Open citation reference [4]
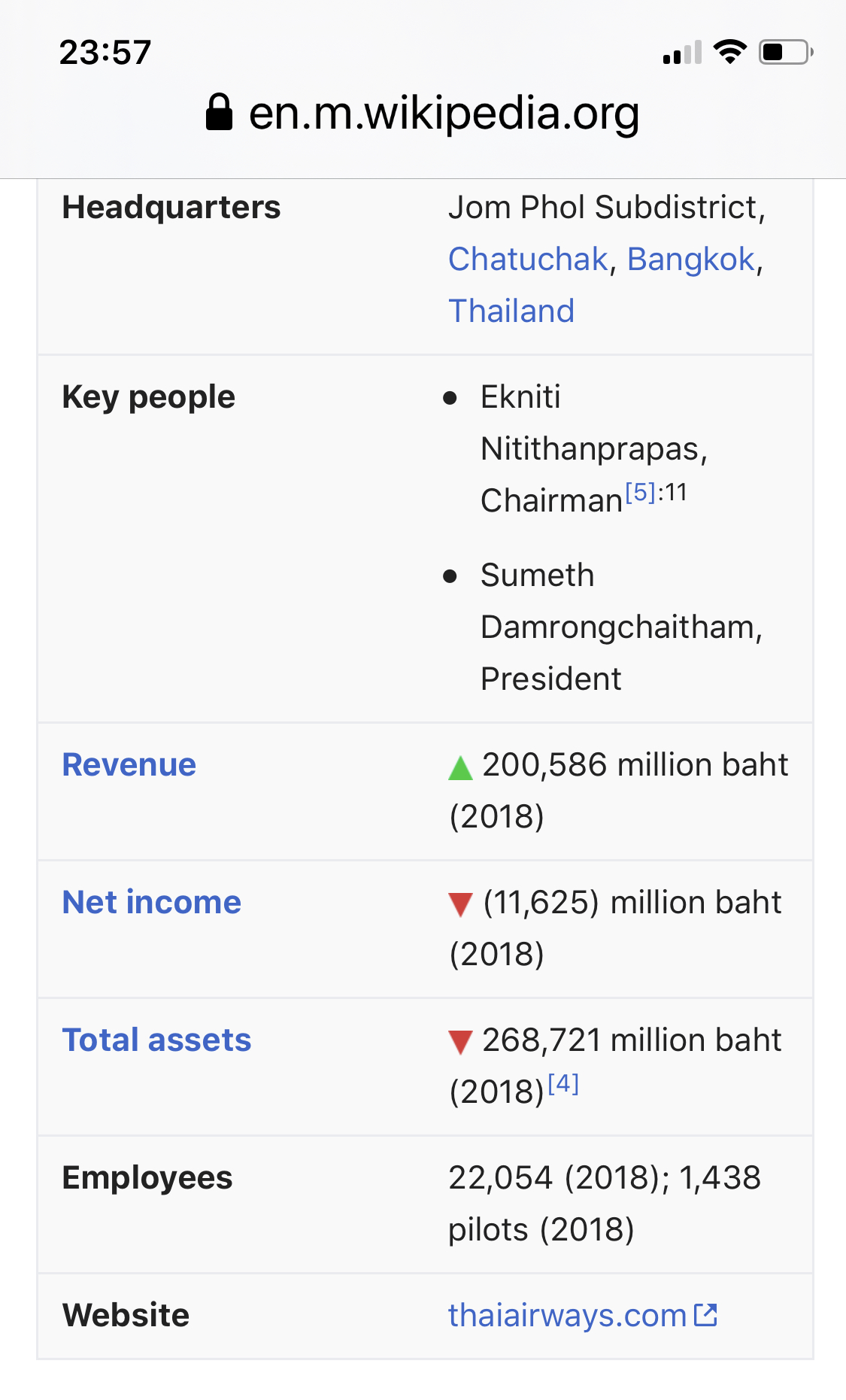Screen dimensions: 846x1400 point(563,1084)
